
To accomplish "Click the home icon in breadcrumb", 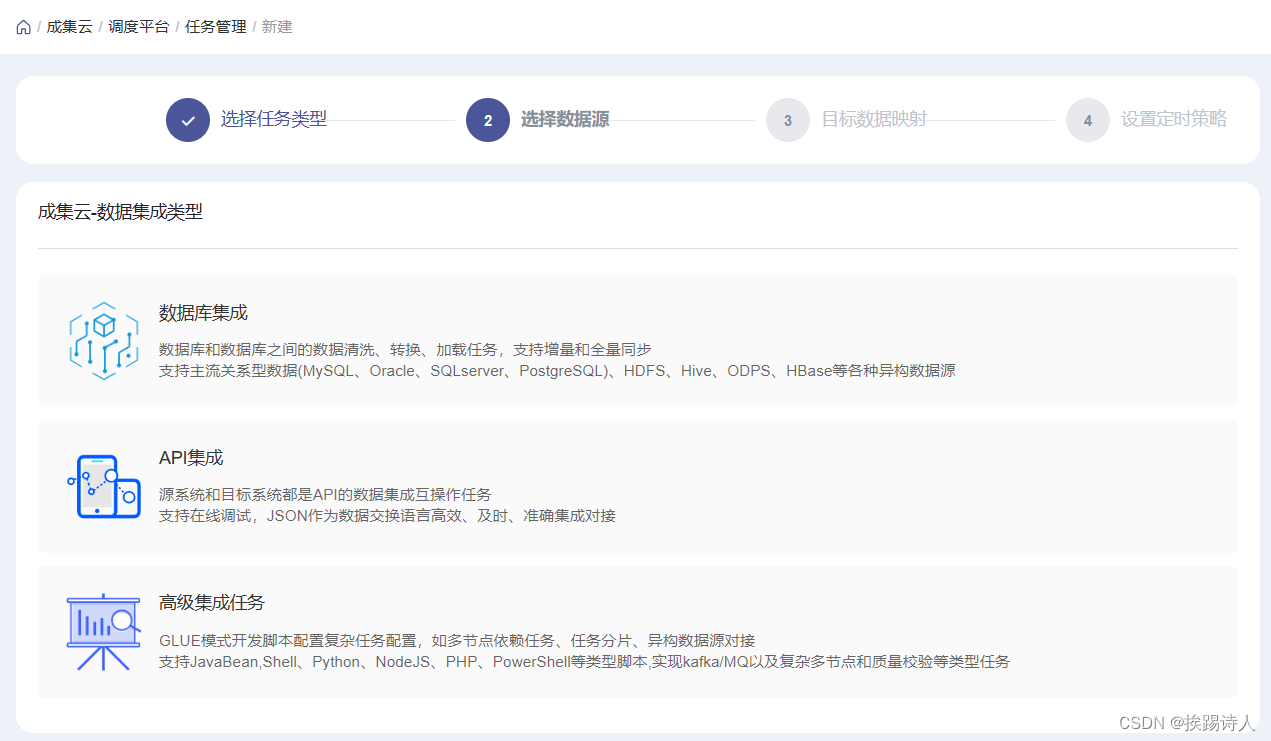I will tap(24, 27).
